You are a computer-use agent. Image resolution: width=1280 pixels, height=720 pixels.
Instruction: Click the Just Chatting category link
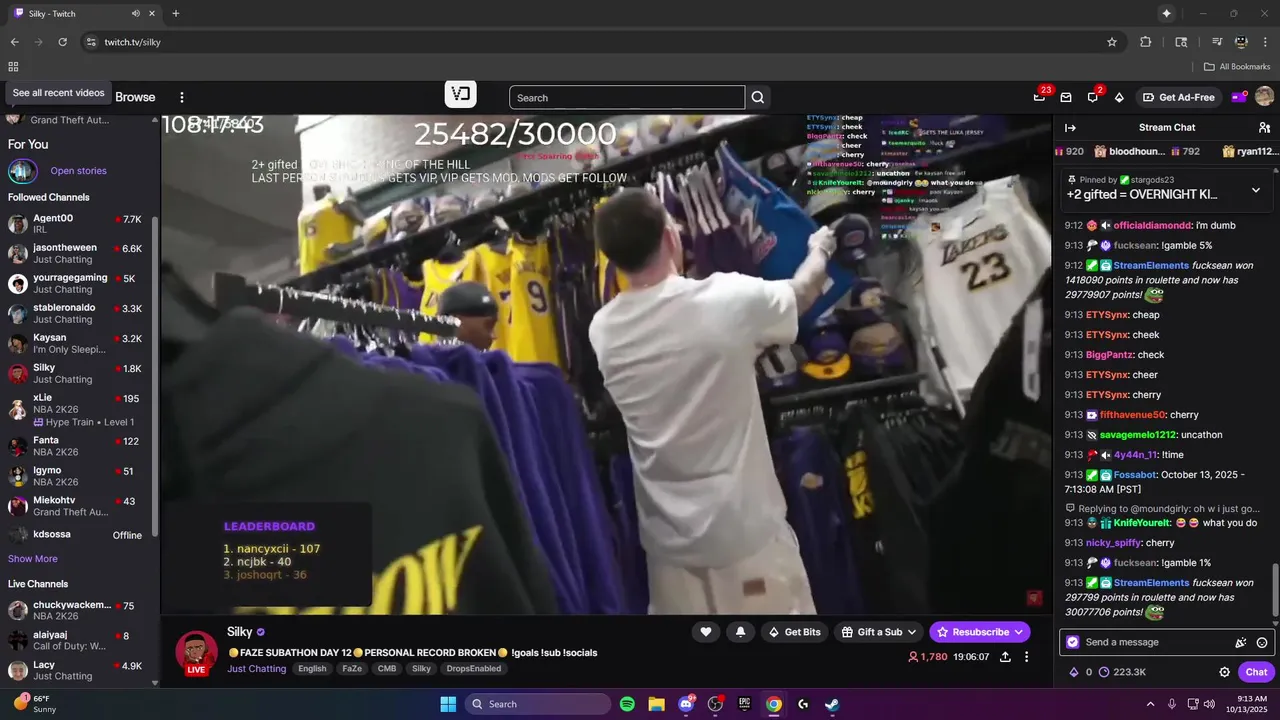257,669
